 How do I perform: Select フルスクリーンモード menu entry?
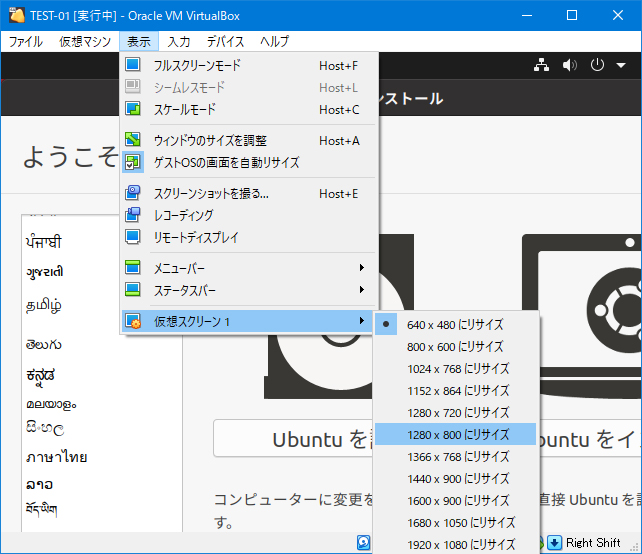point(249,65)
